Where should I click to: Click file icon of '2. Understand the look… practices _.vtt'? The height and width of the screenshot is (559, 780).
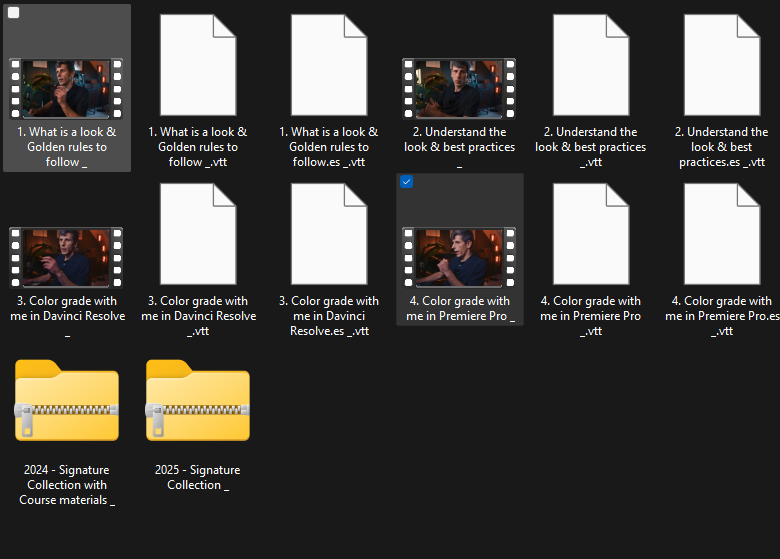click(590, 65)
